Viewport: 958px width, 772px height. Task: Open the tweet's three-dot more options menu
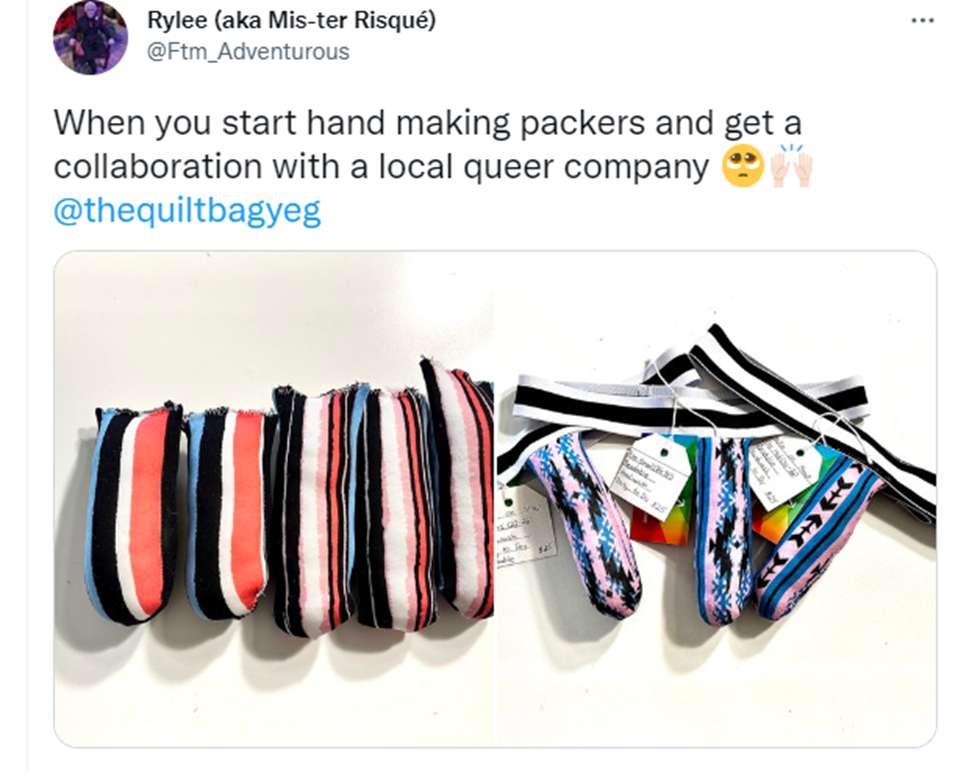922,21
